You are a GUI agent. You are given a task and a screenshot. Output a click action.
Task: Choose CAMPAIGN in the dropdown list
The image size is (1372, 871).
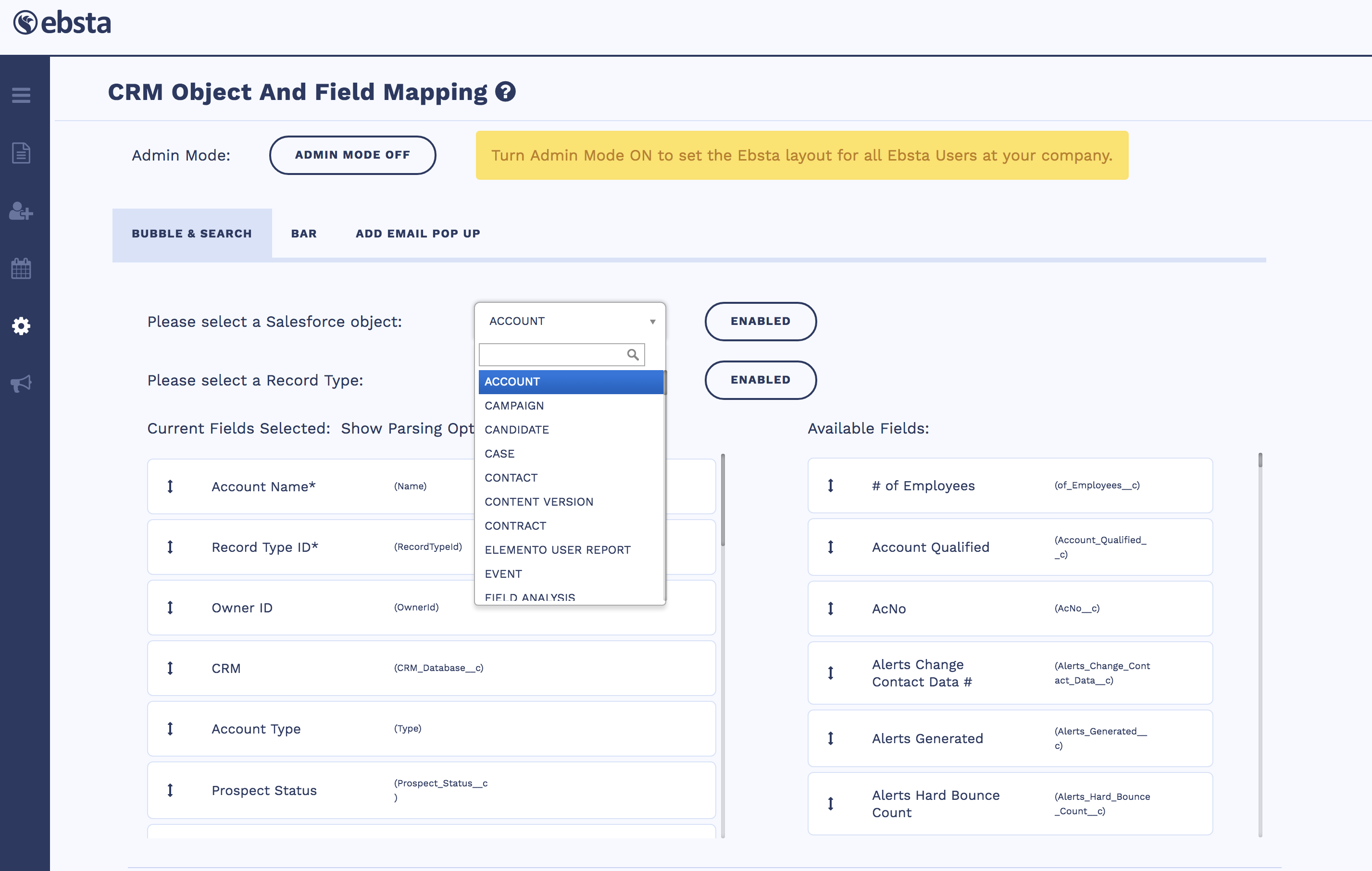(514, 406)
